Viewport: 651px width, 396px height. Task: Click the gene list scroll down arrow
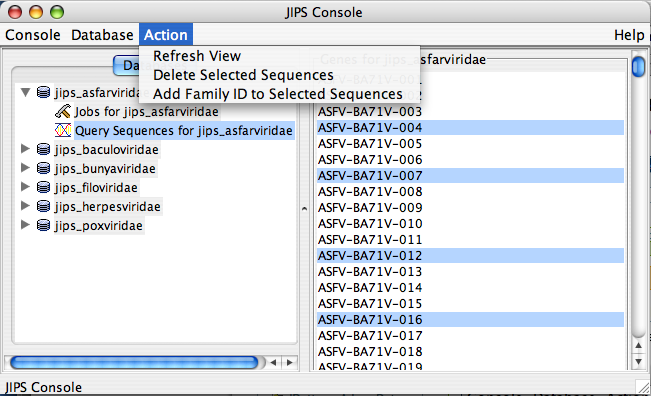click(x=639, y=362)
